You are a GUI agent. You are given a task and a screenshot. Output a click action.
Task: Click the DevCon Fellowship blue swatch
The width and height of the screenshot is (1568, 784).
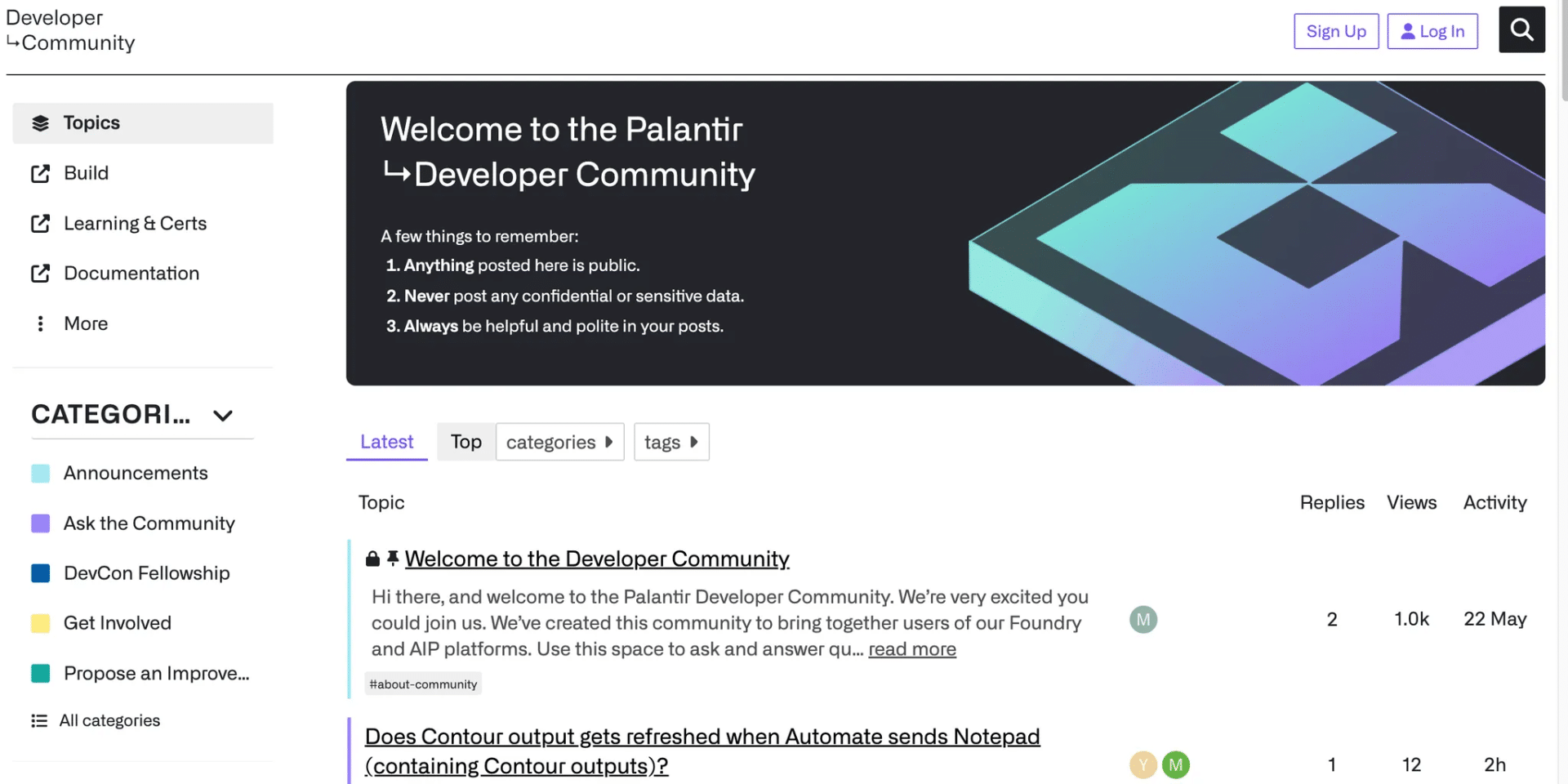click(x=40, y=573)
